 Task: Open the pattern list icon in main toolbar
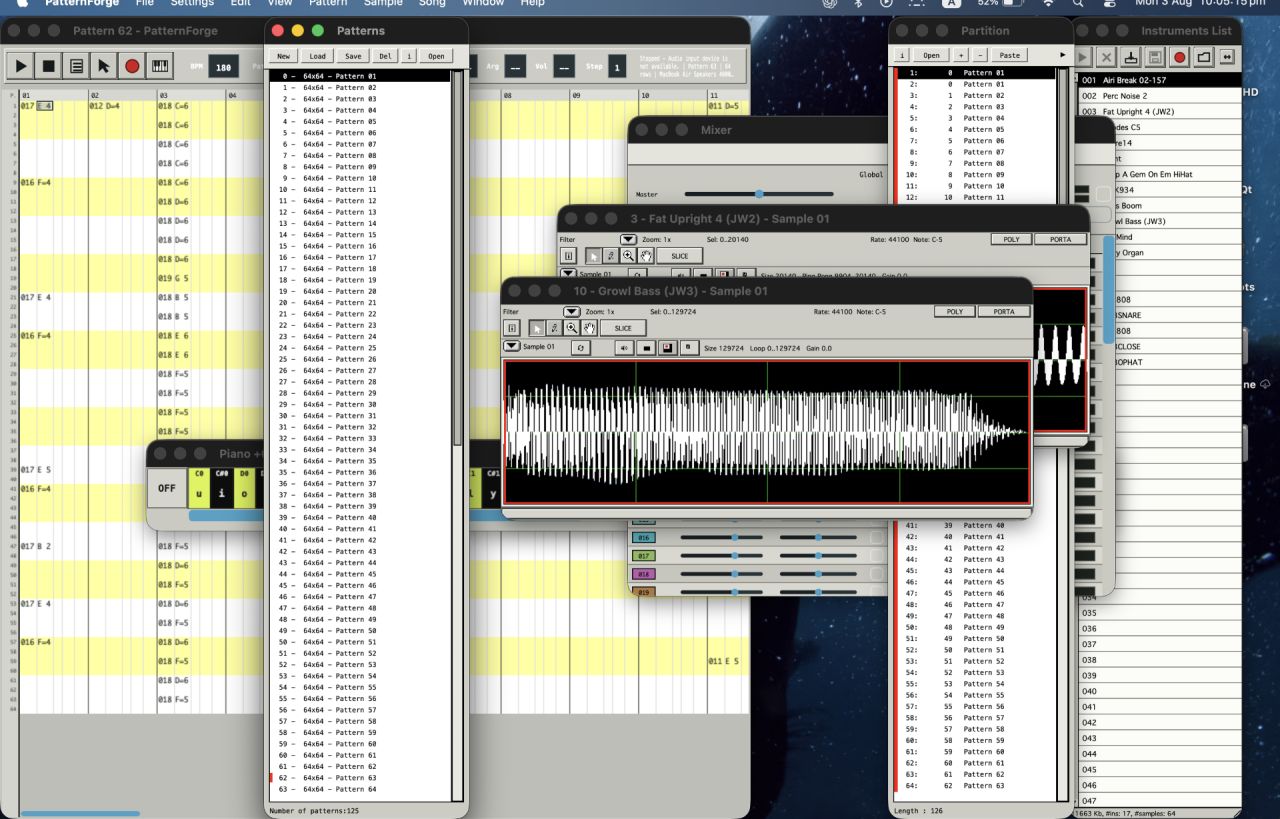(76, 66)
